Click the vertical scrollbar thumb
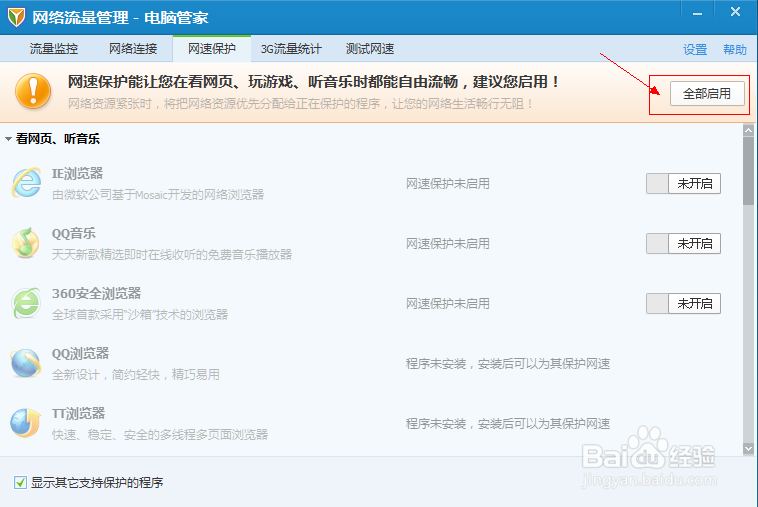Viewport: 758px width, 507px height. click(x=748, y=171)
